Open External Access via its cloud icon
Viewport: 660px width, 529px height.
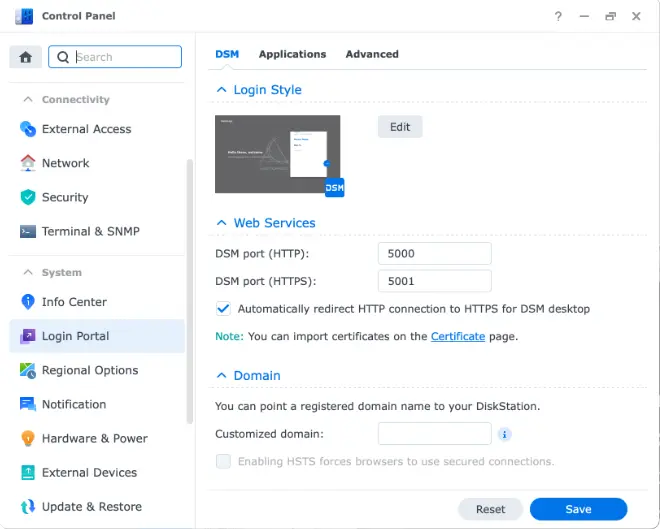(x=28, y=129)
